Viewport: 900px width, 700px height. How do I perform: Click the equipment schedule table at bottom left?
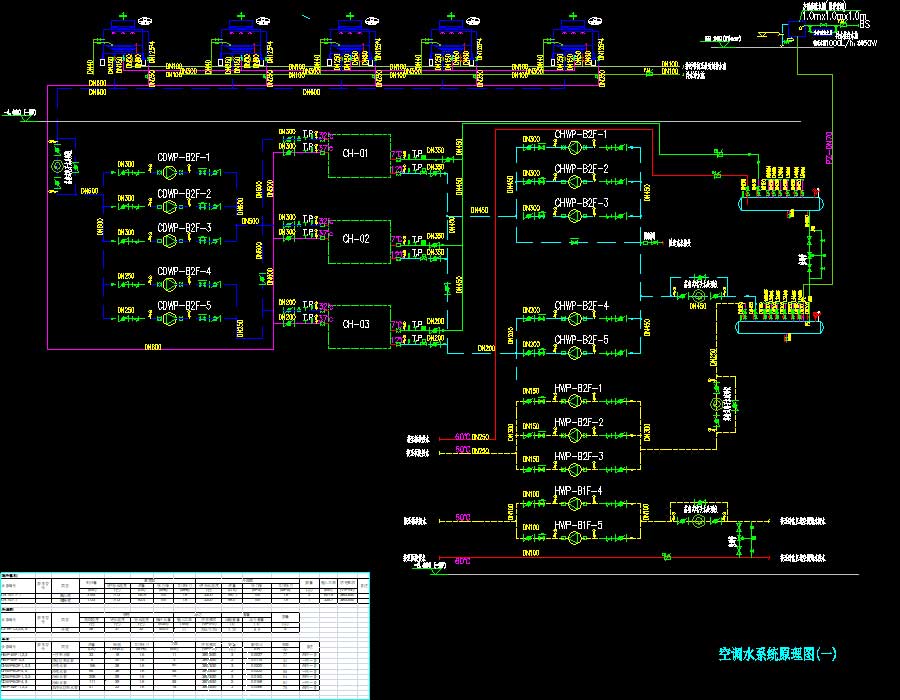[185, 635]
